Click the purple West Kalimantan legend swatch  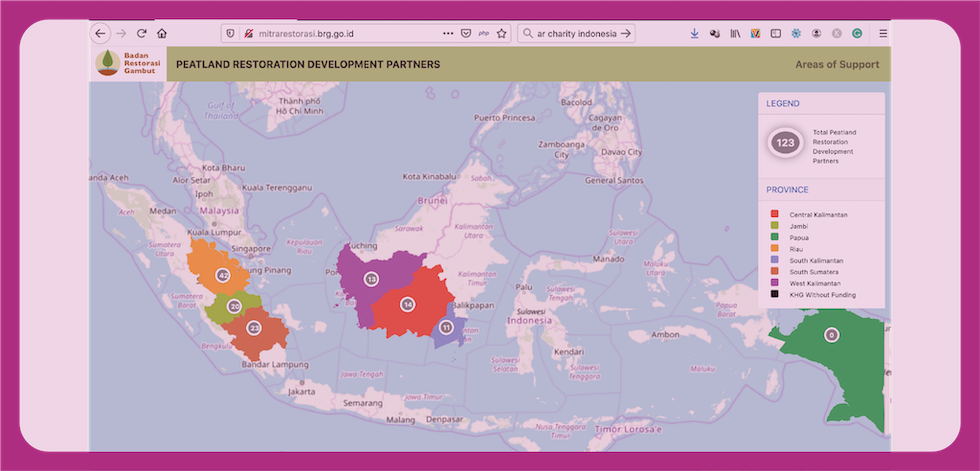774,283
